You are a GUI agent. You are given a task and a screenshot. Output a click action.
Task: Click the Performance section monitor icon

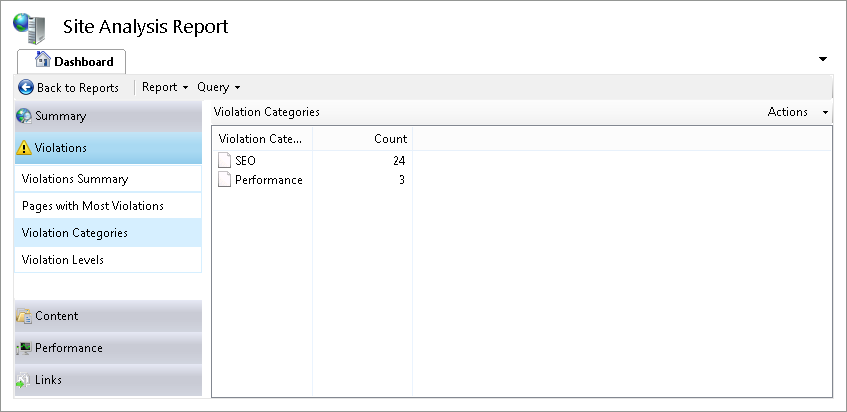tap(24, 348)
